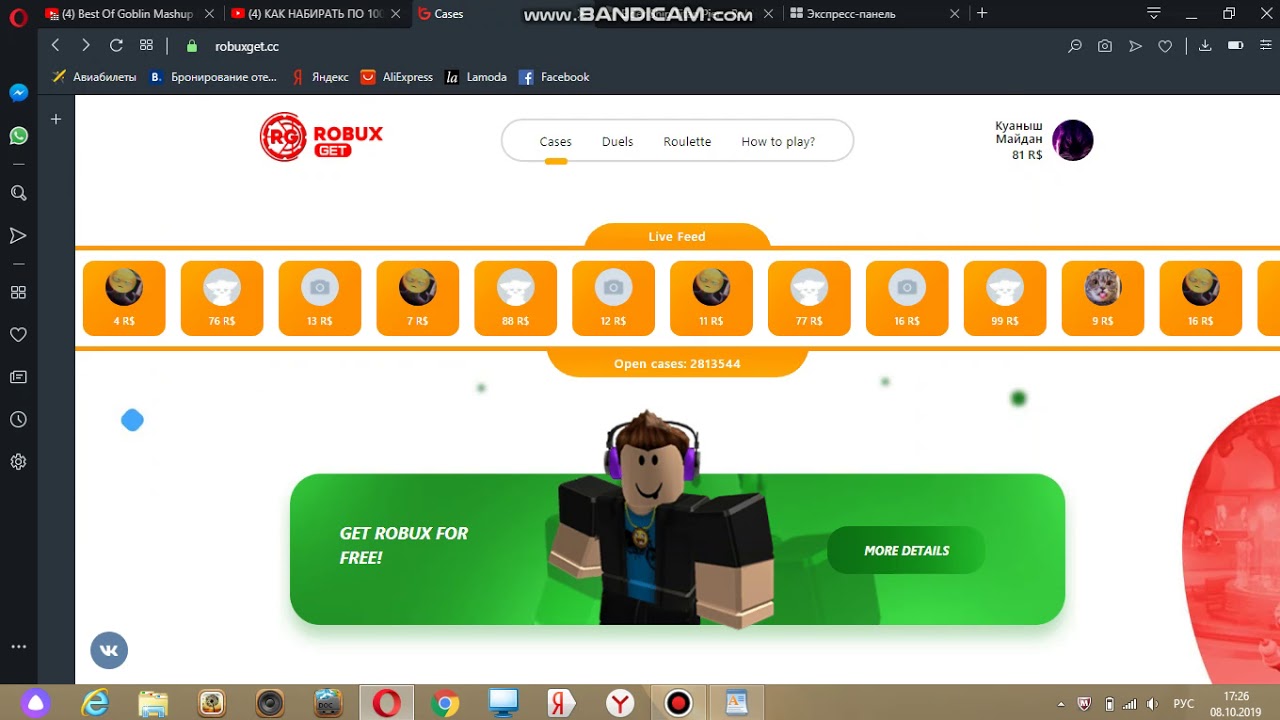The image size is (1280, 720).
Task: Open the live feed card showing 99 R$
Action: point(1005,298)
